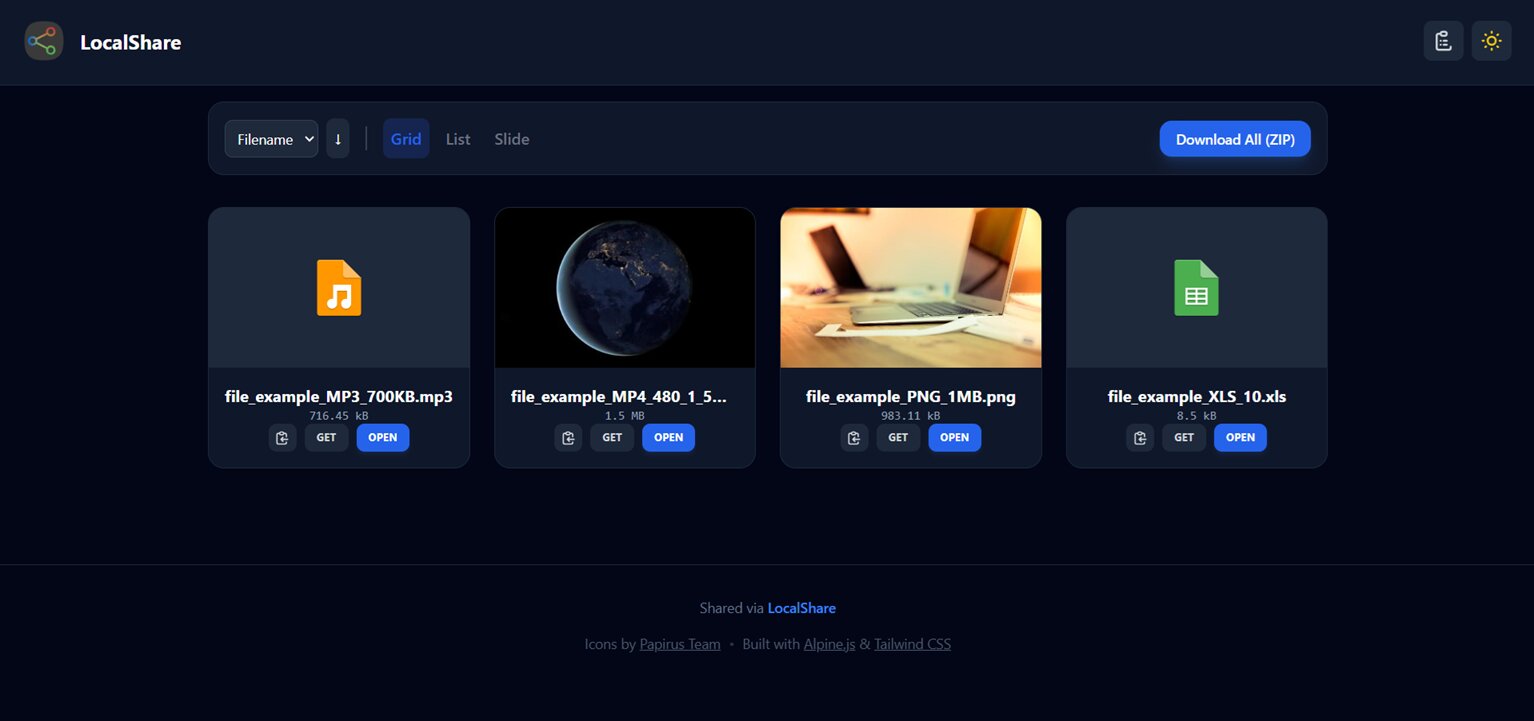
Task: Download all files as ZIP
Action: pyautogui.click(x=1235, y=139)
